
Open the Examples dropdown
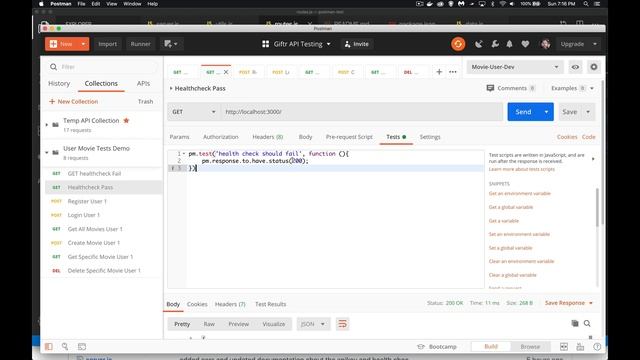572,88
